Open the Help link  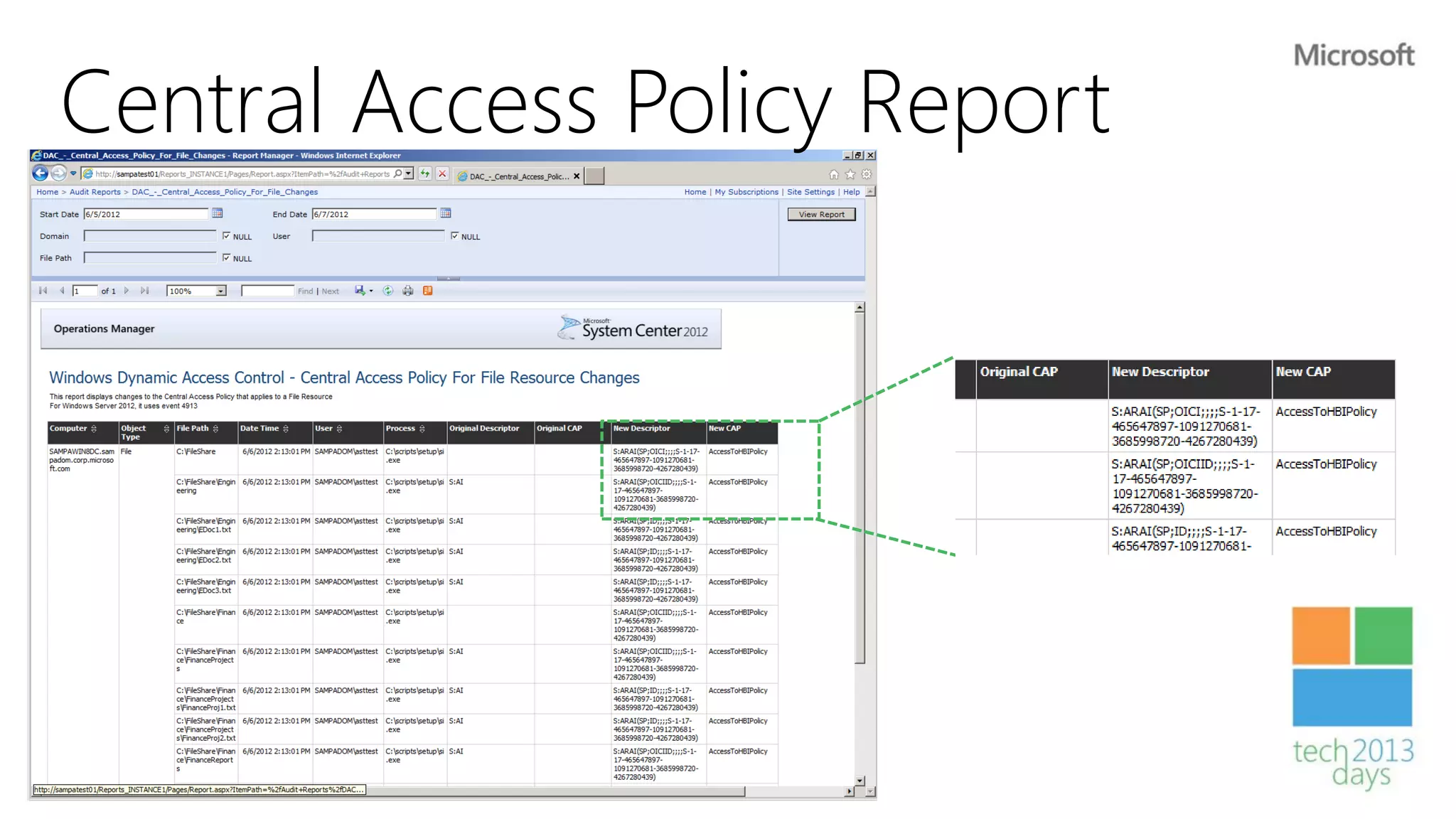click(852, 192)
